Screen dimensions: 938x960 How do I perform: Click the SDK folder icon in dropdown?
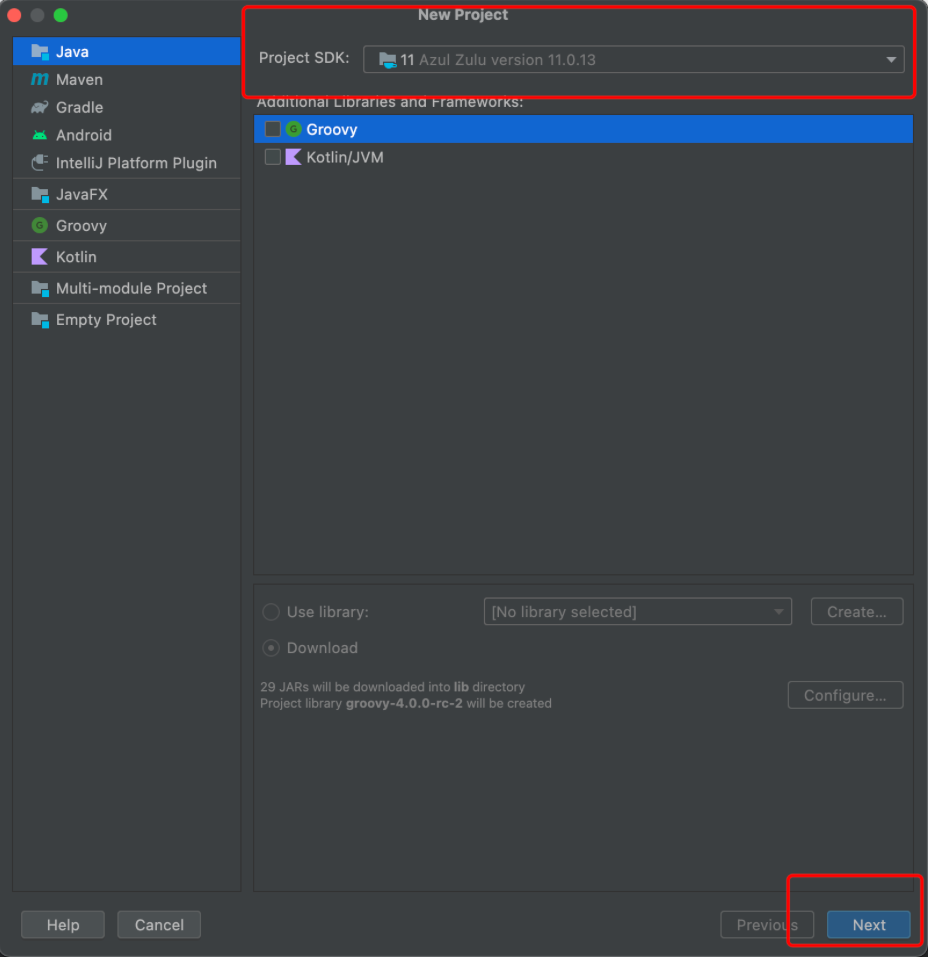coord(389,61)
